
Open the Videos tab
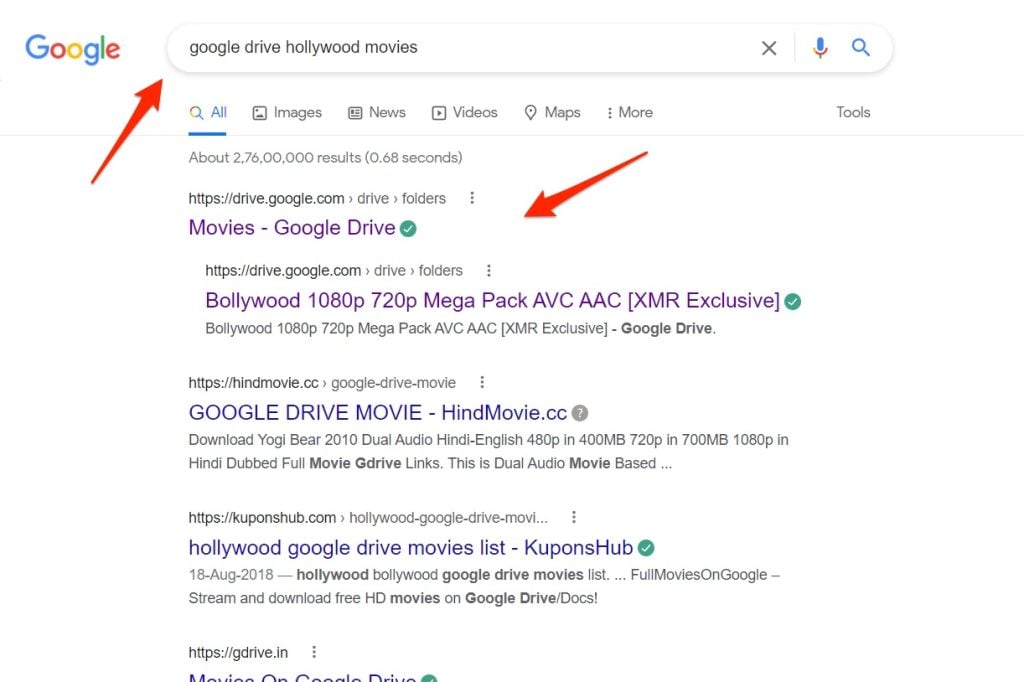tap(464, 112)
